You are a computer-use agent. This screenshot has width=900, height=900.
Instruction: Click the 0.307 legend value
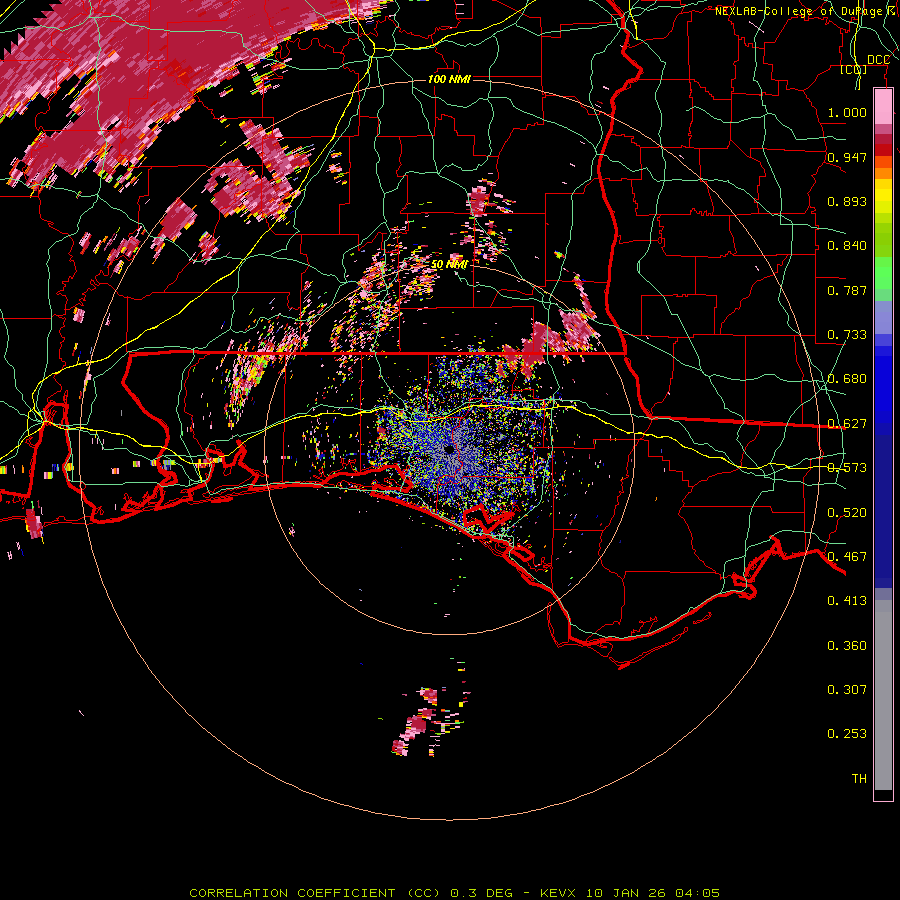click(847, 689)
